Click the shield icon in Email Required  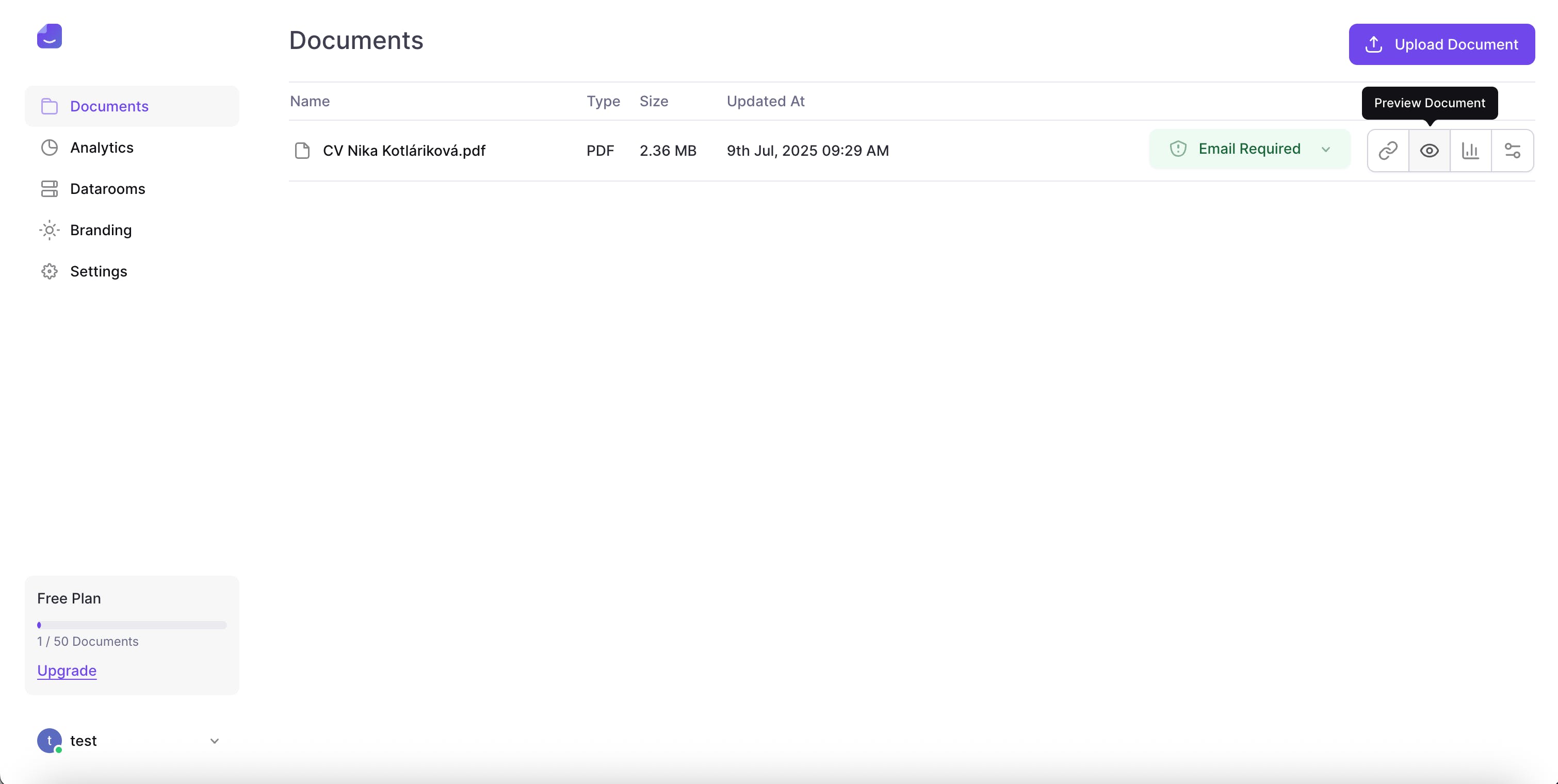[1178, 149]
